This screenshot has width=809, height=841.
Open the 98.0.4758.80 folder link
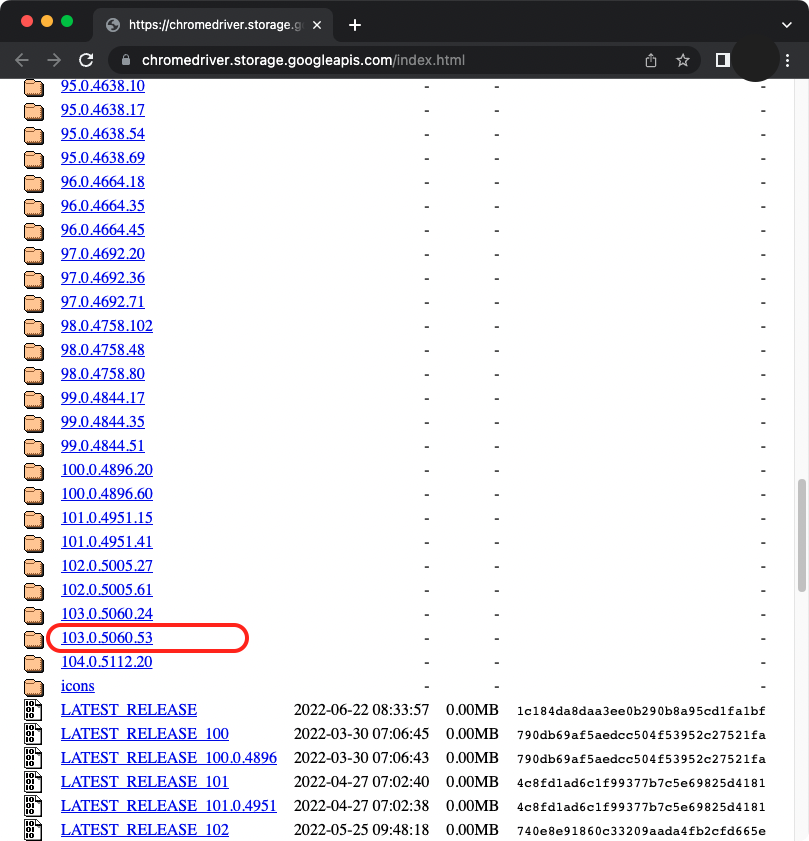pos(102,374)
